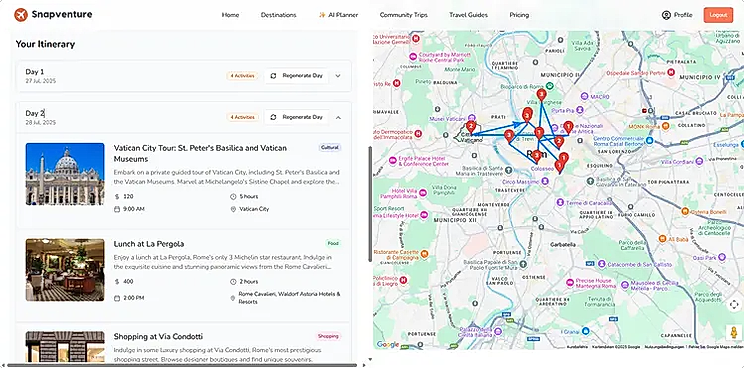Click the Shopping at Via Condotti title
The height and width of the screenshot is (368, 744).
(x=158, y=337)
